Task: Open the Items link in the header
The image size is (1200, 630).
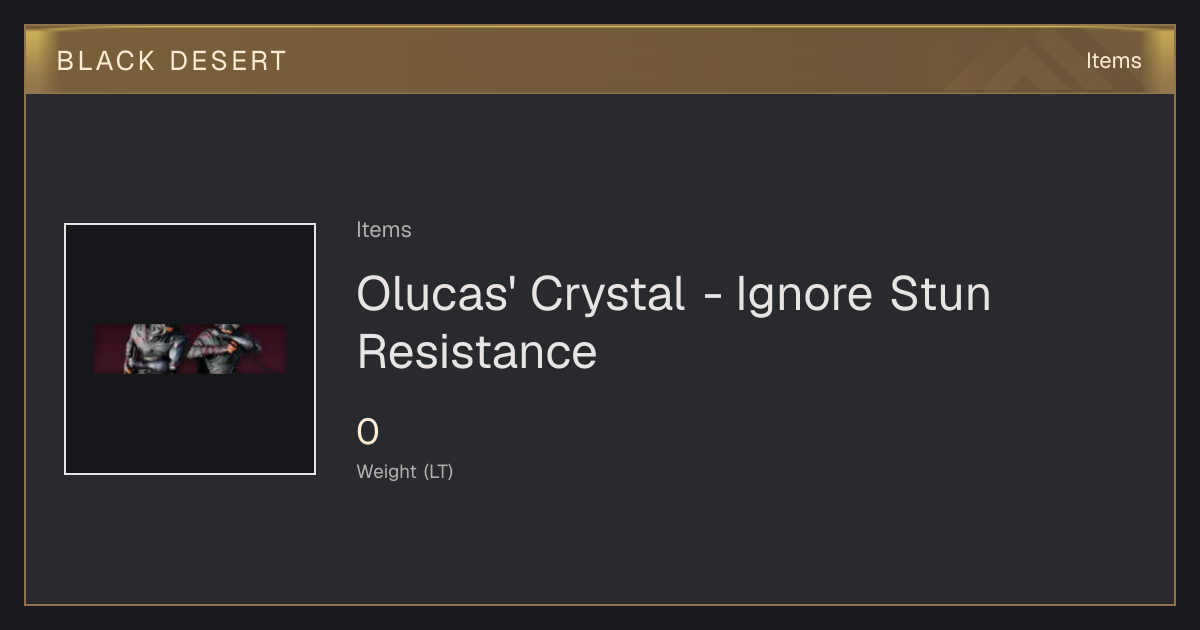Action: coord(1113,61)
